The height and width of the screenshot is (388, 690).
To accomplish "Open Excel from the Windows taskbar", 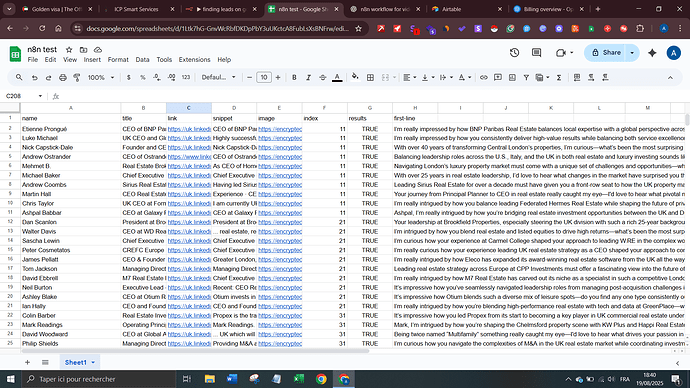I will 299,379.
